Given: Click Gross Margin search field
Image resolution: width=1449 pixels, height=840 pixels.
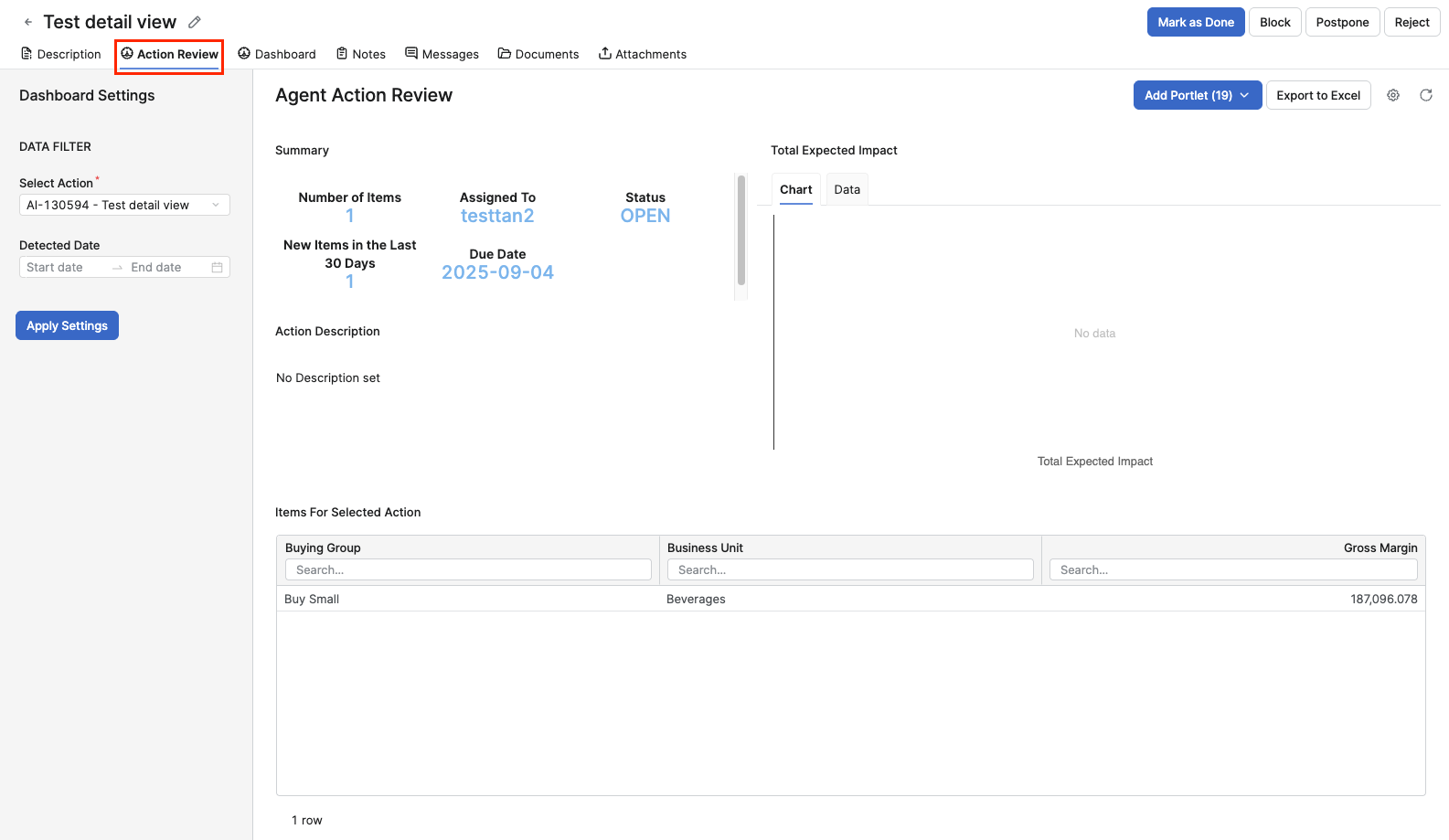Looking at the screenshot, I should click(1233, 569).
